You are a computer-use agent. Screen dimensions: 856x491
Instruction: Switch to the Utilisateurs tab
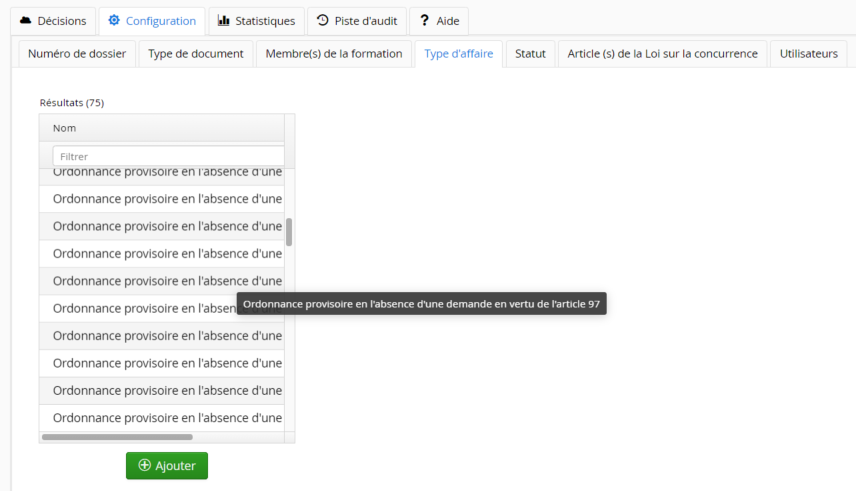809,54
